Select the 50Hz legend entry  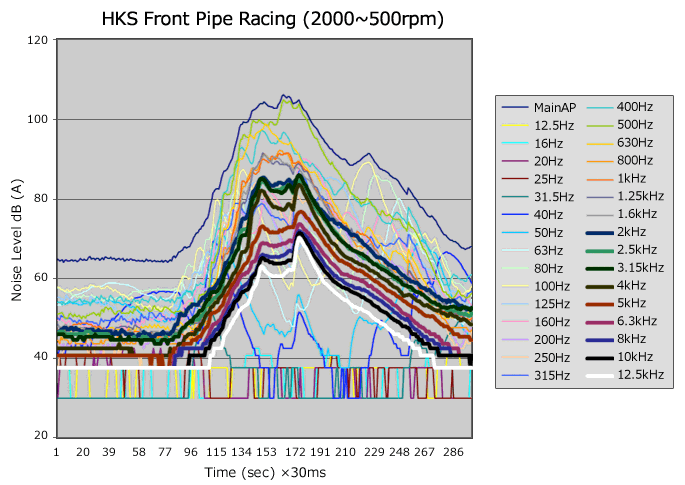coord(532,232)
